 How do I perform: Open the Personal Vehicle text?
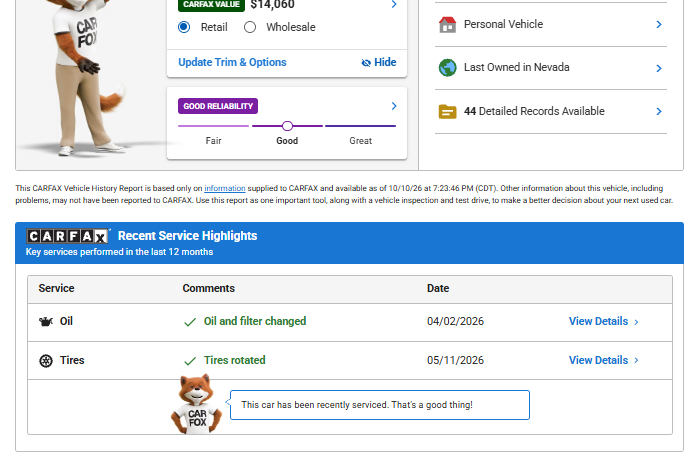click(503, 24)
